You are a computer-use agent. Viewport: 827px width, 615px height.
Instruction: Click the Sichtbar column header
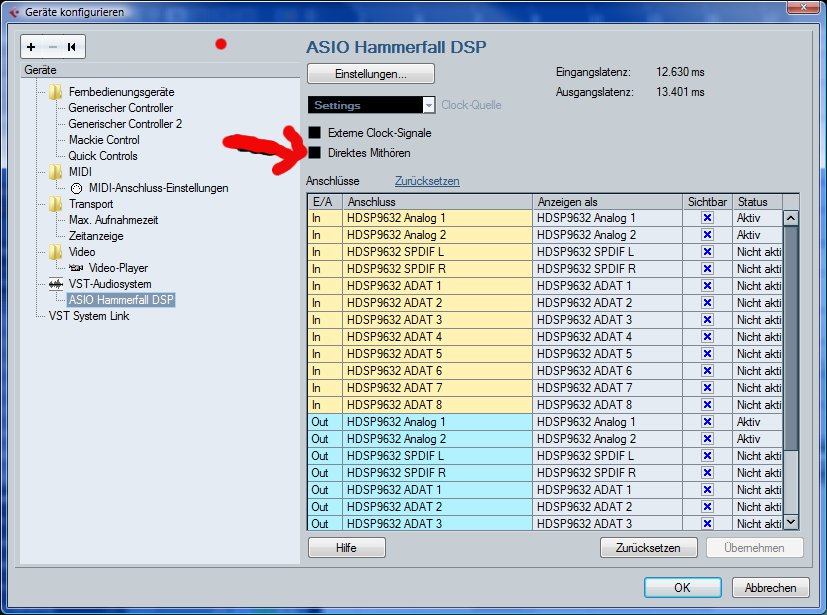point(707,202)
